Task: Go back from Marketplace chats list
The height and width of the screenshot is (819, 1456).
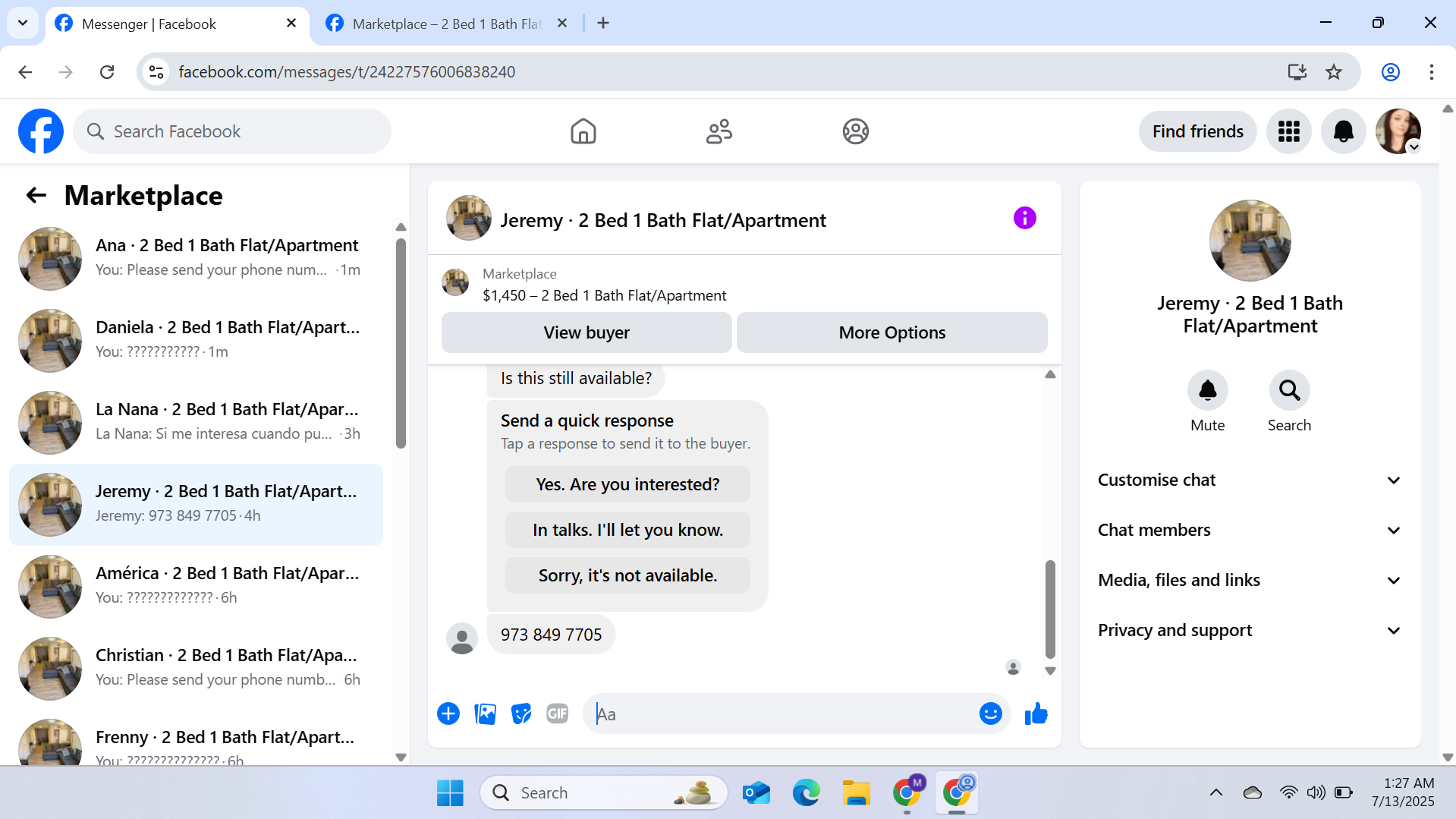Action: (36, 196)
